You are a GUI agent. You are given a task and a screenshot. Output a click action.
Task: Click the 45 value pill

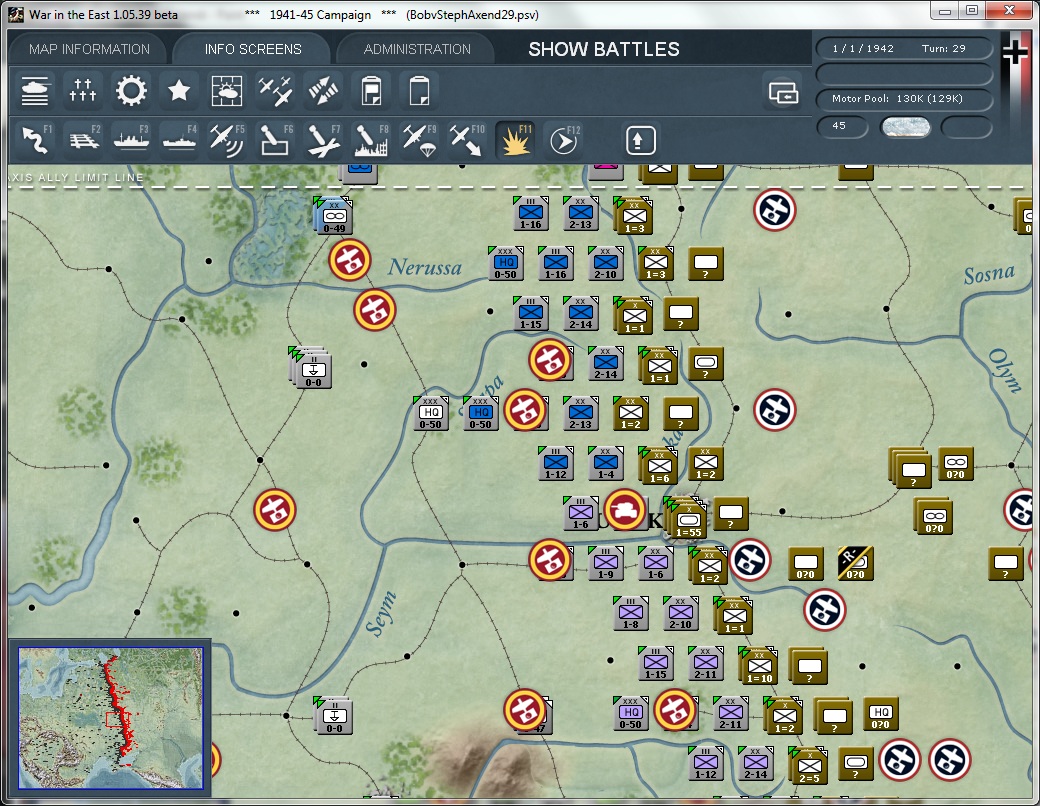point(842,126)
